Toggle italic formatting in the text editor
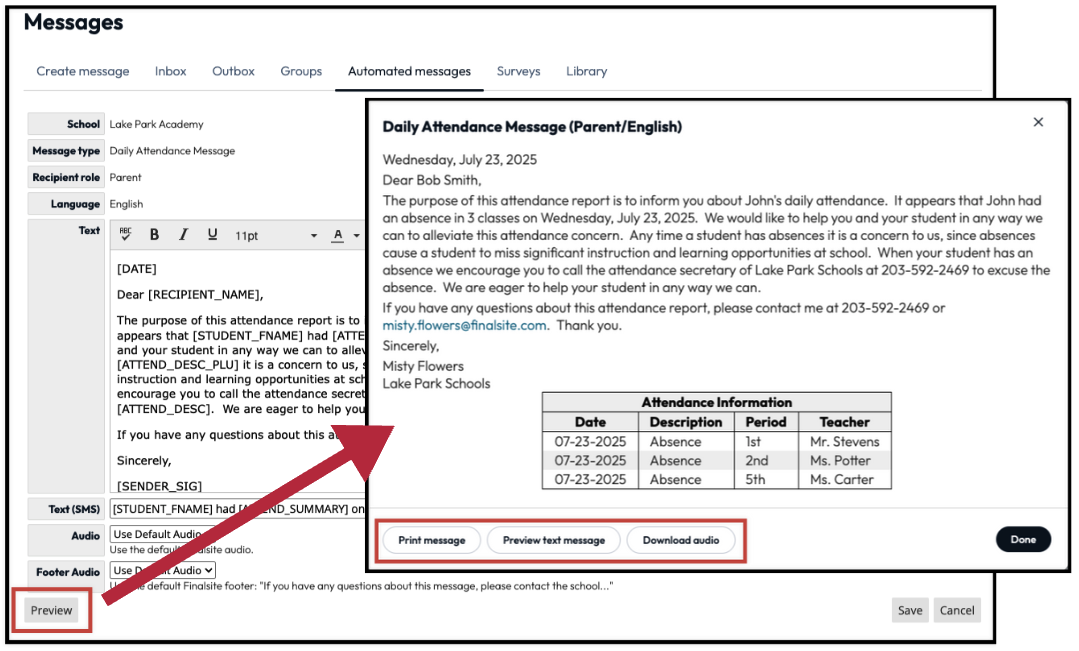Viewport: 1079px width, 651px height. (x=183, y=235)
